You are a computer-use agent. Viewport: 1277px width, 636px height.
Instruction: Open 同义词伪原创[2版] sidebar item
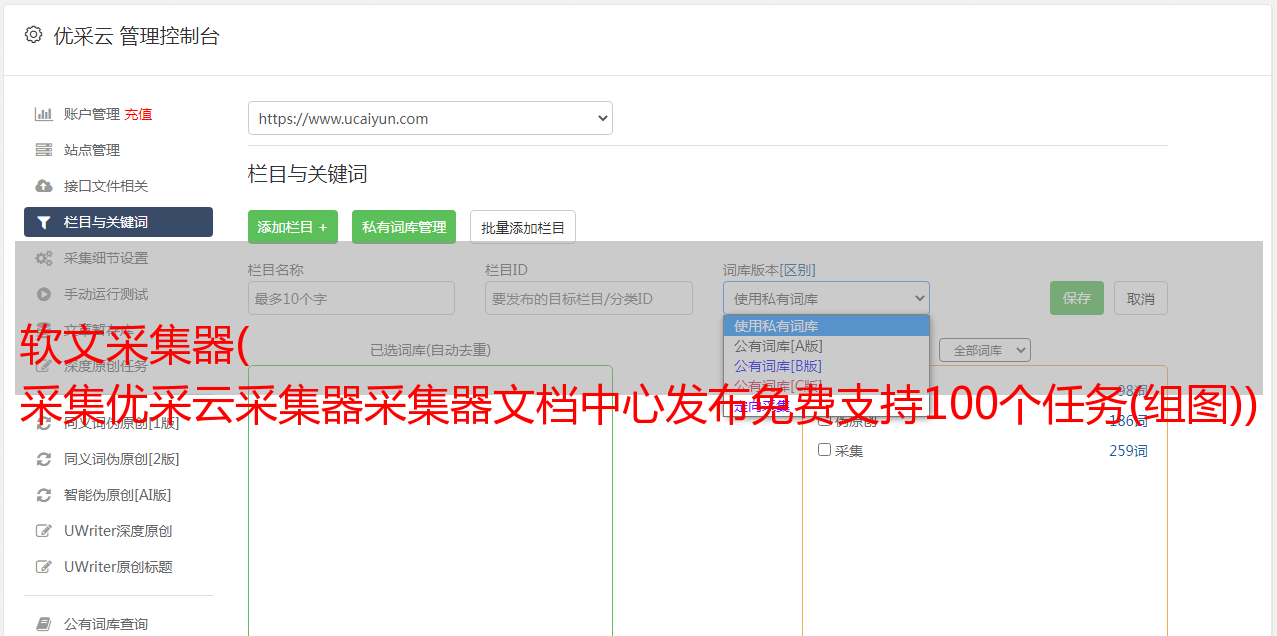coord(122,459)
